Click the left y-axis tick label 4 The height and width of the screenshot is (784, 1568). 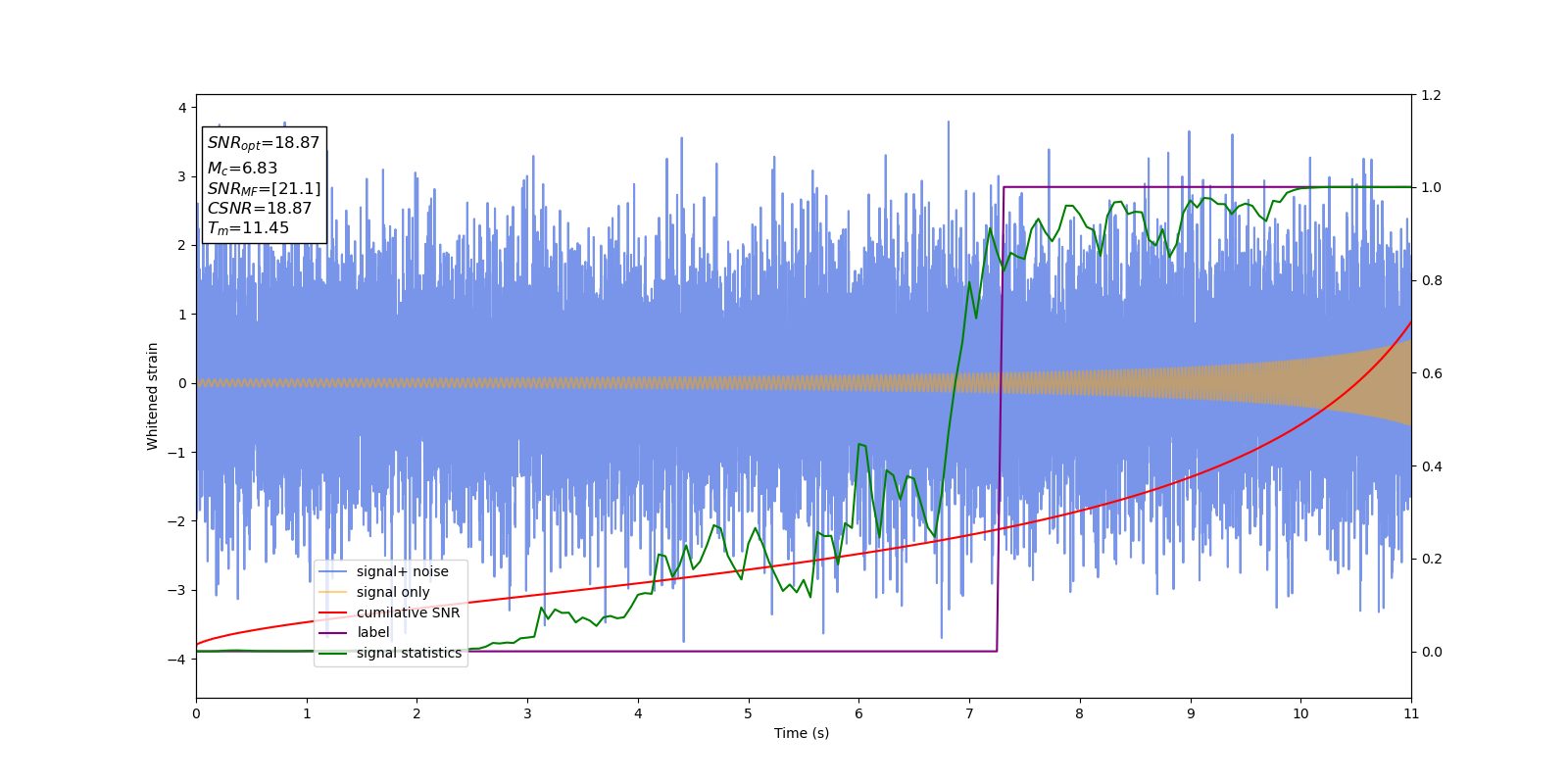[x=182, y=108]
